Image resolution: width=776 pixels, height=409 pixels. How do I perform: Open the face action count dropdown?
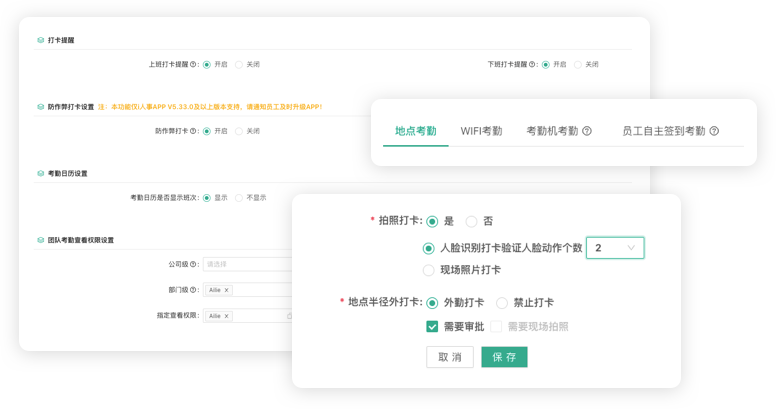click(615, 248)
